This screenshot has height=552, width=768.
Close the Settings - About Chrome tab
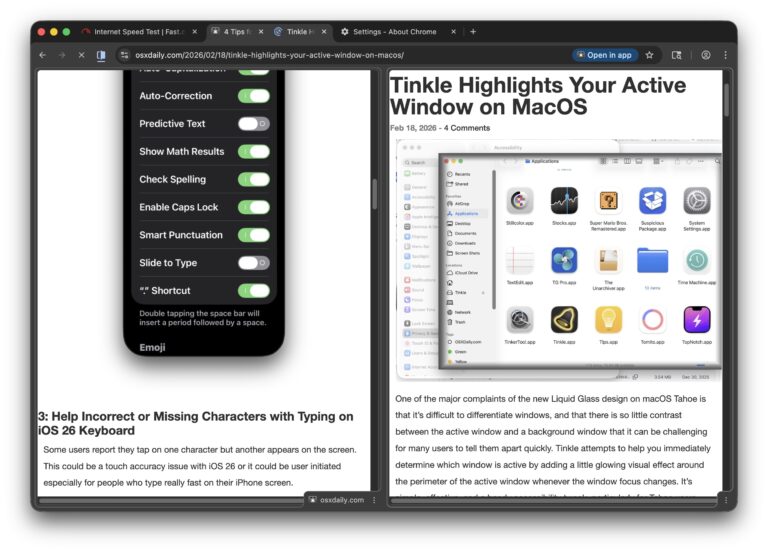click(x=453, y=32)
